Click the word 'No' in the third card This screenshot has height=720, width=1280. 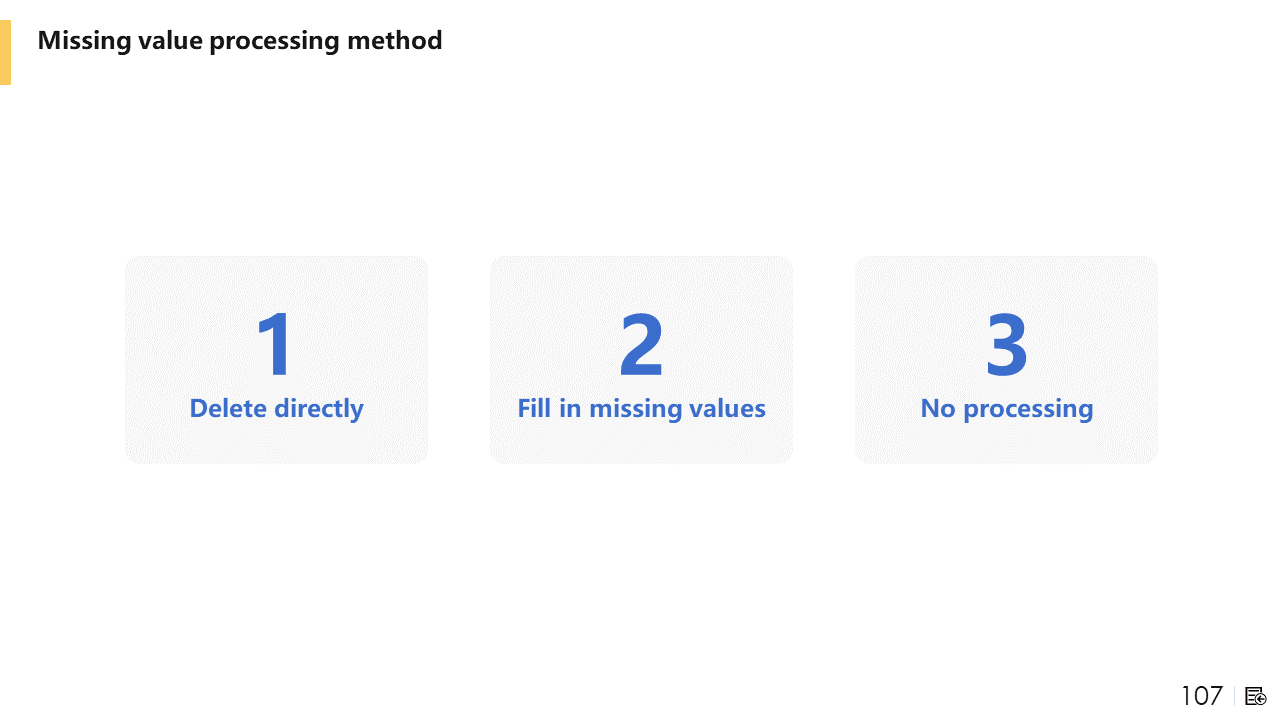tap(938, 409)
